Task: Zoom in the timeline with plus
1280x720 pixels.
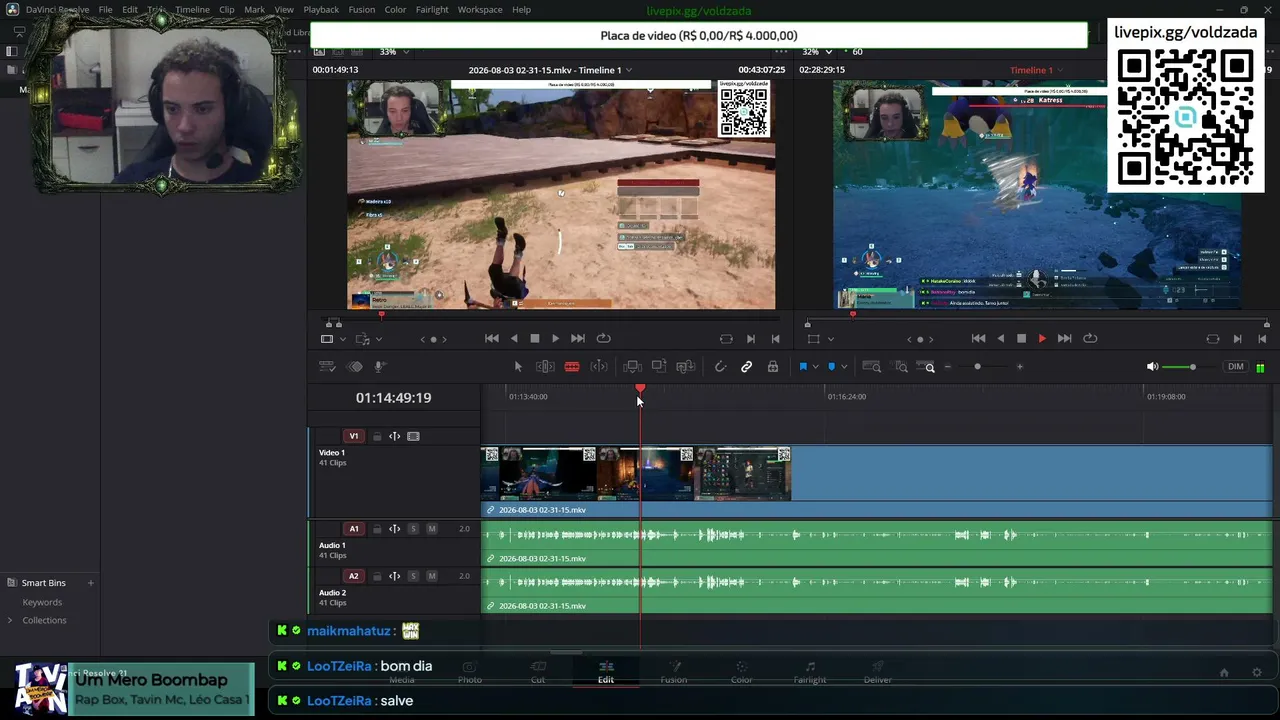Action: coord(1019,367)
